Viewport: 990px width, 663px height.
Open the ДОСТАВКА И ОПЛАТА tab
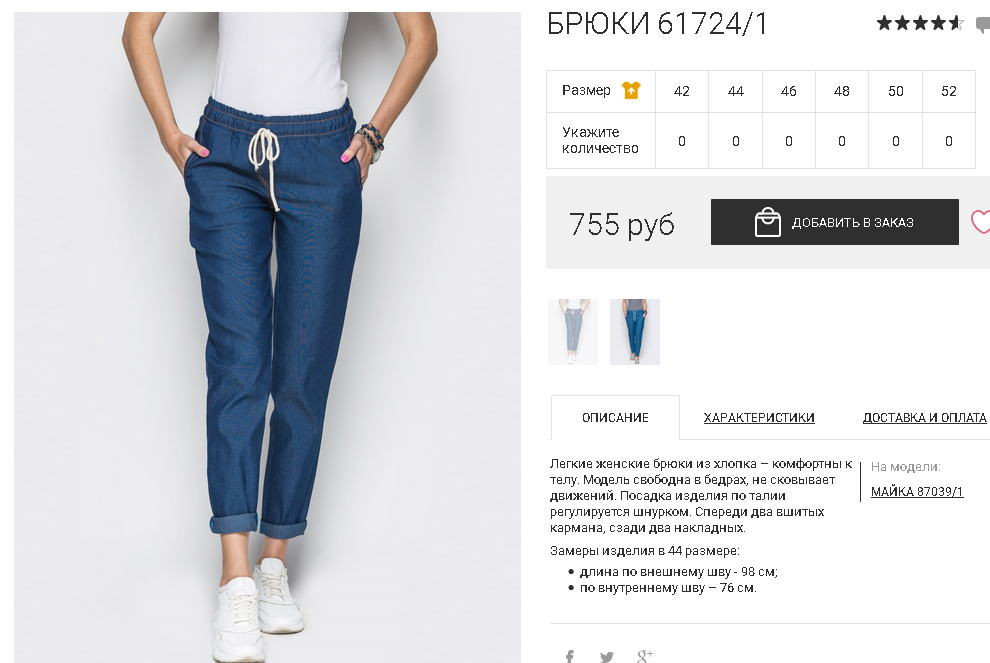click(x=924, y=417)
